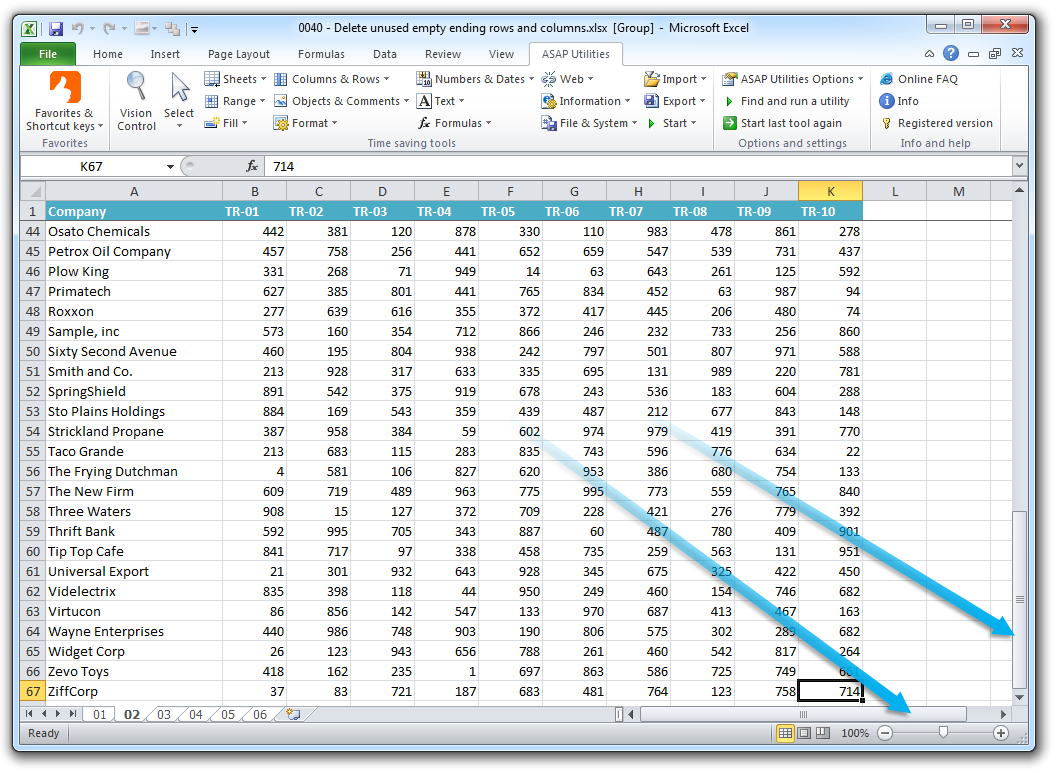Switch to the Page Layout tab
This screenshot has width=1058, height=773.
238,54
